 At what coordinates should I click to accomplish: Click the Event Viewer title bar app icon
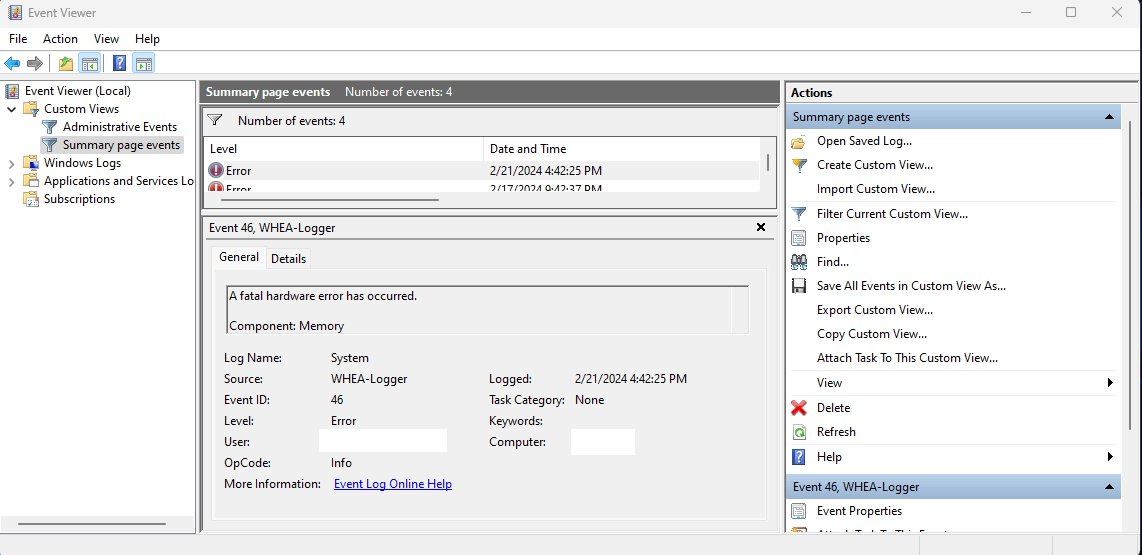point(15,12)
